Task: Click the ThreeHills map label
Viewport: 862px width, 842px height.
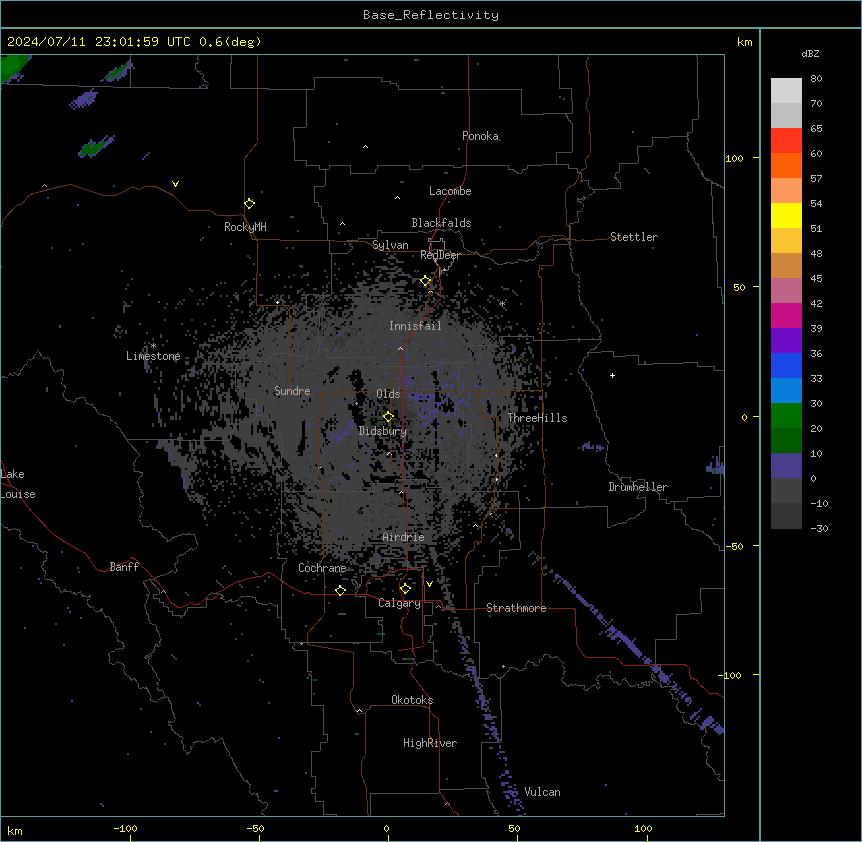Action: click(538, 418)
